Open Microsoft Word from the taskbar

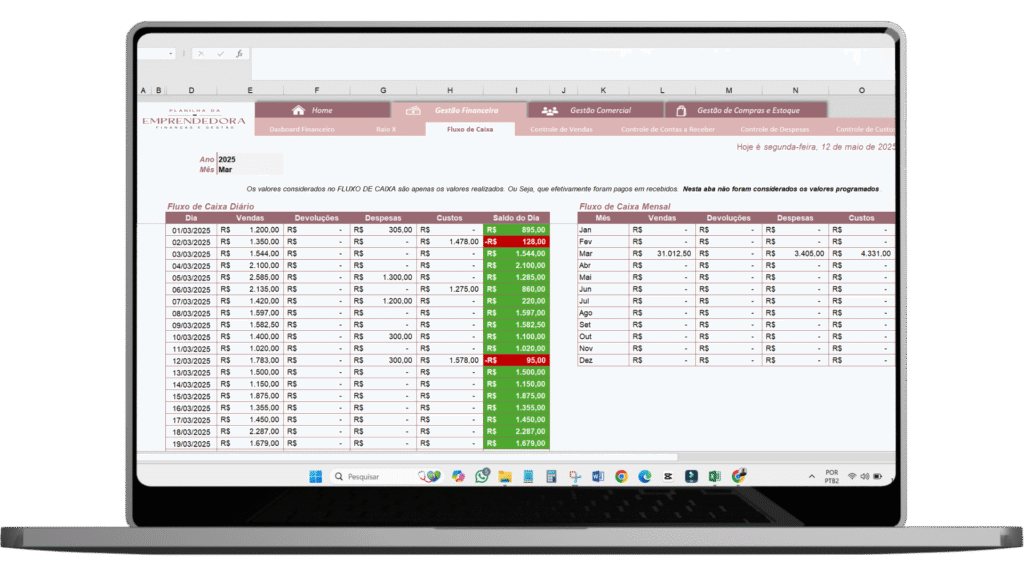598,477
